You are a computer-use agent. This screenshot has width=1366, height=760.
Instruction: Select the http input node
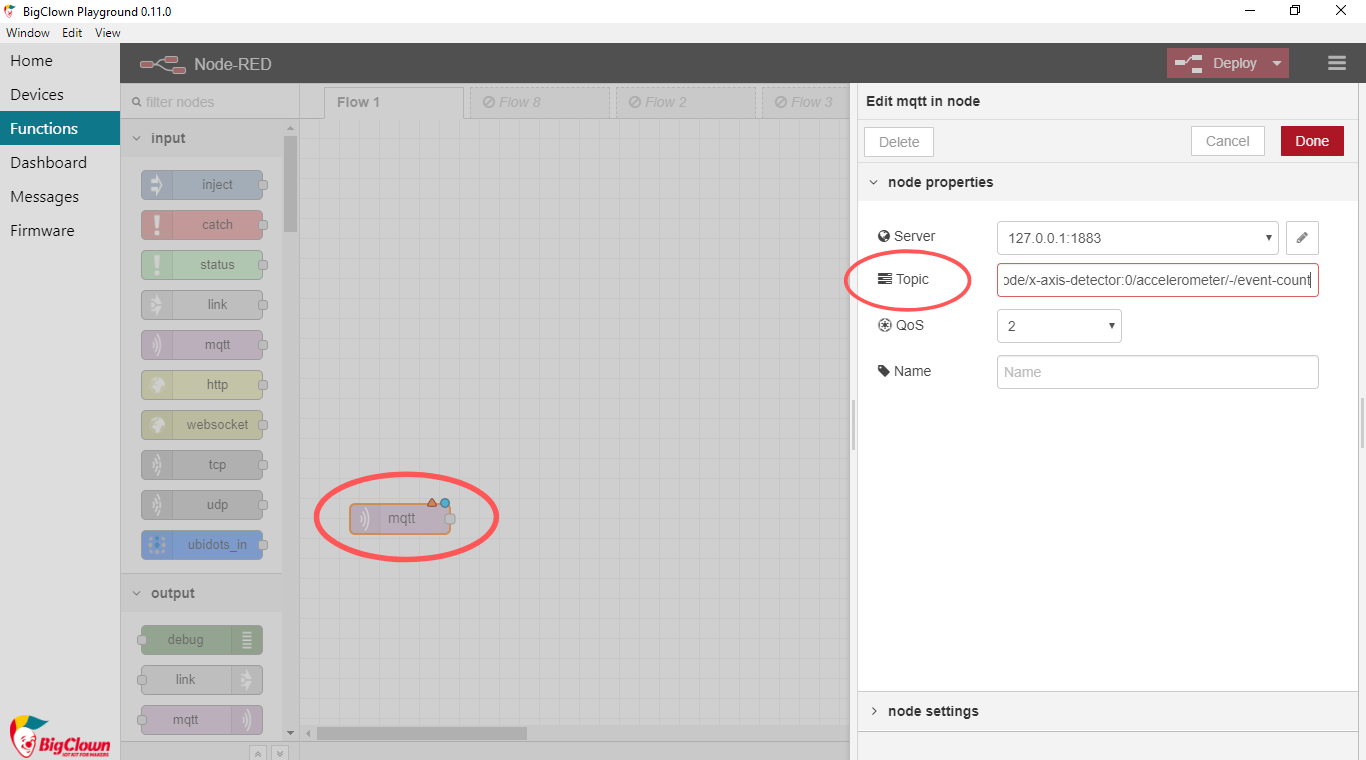point(202,385)
